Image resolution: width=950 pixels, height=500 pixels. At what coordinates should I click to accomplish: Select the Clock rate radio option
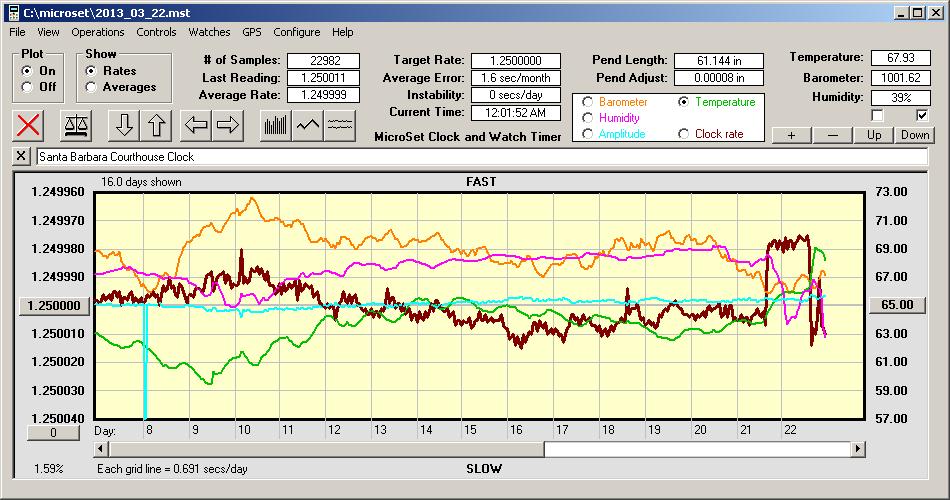[683, 134]
